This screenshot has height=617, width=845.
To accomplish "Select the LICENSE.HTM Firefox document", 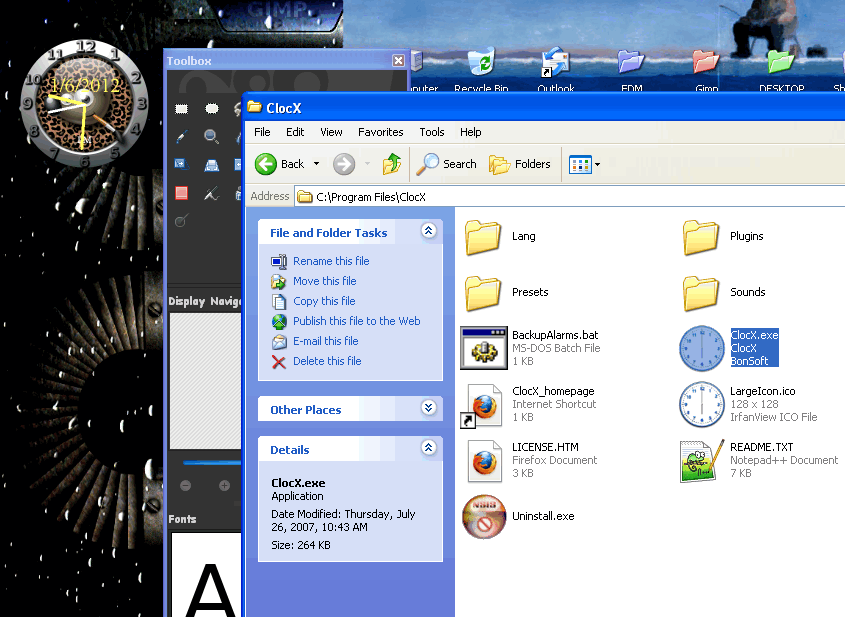I will [484, 461].
